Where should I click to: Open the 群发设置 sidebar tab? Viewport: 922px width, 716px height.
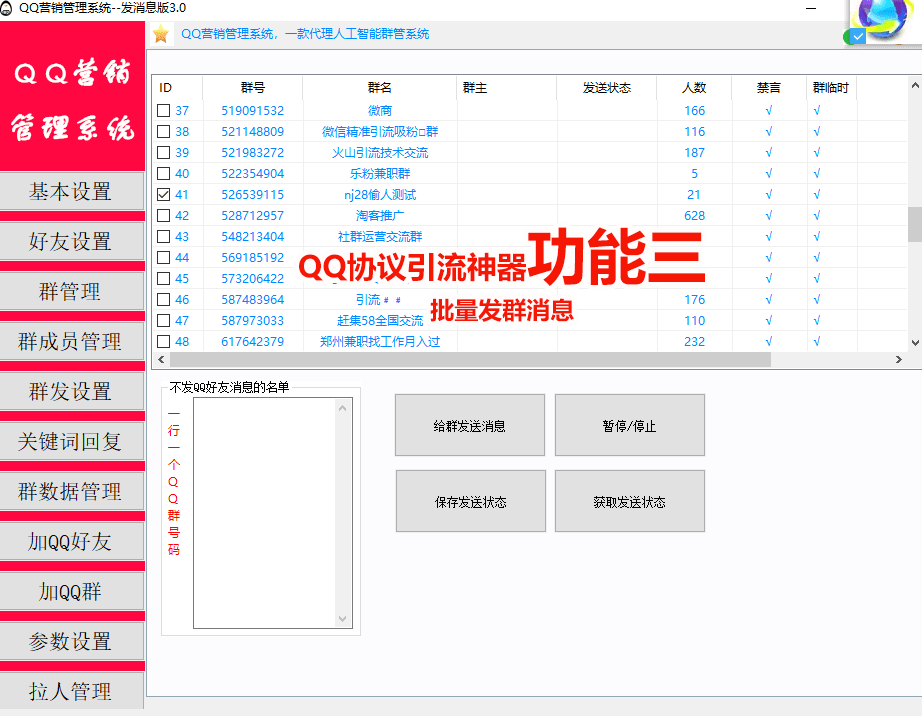(71, 392)
